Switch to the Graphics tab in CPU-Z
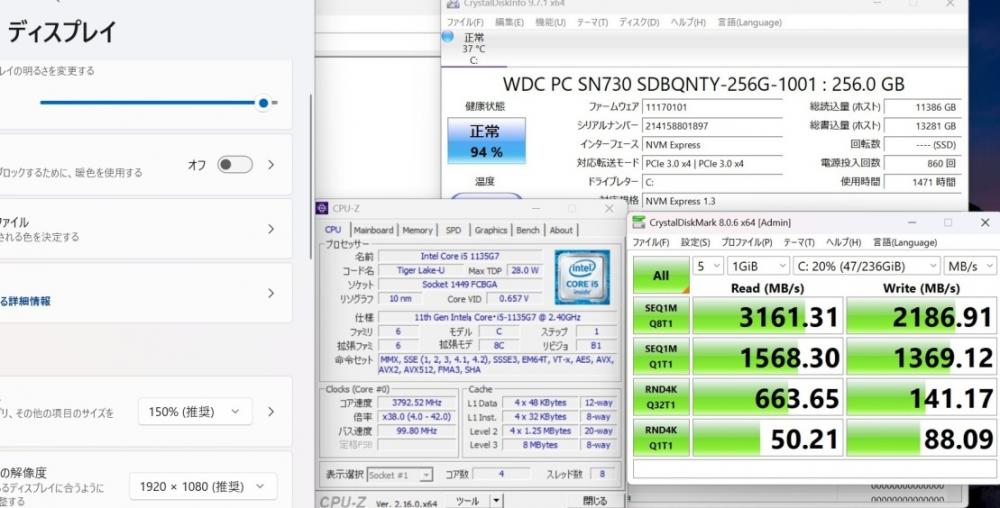1000x508 pixels. 490,230
